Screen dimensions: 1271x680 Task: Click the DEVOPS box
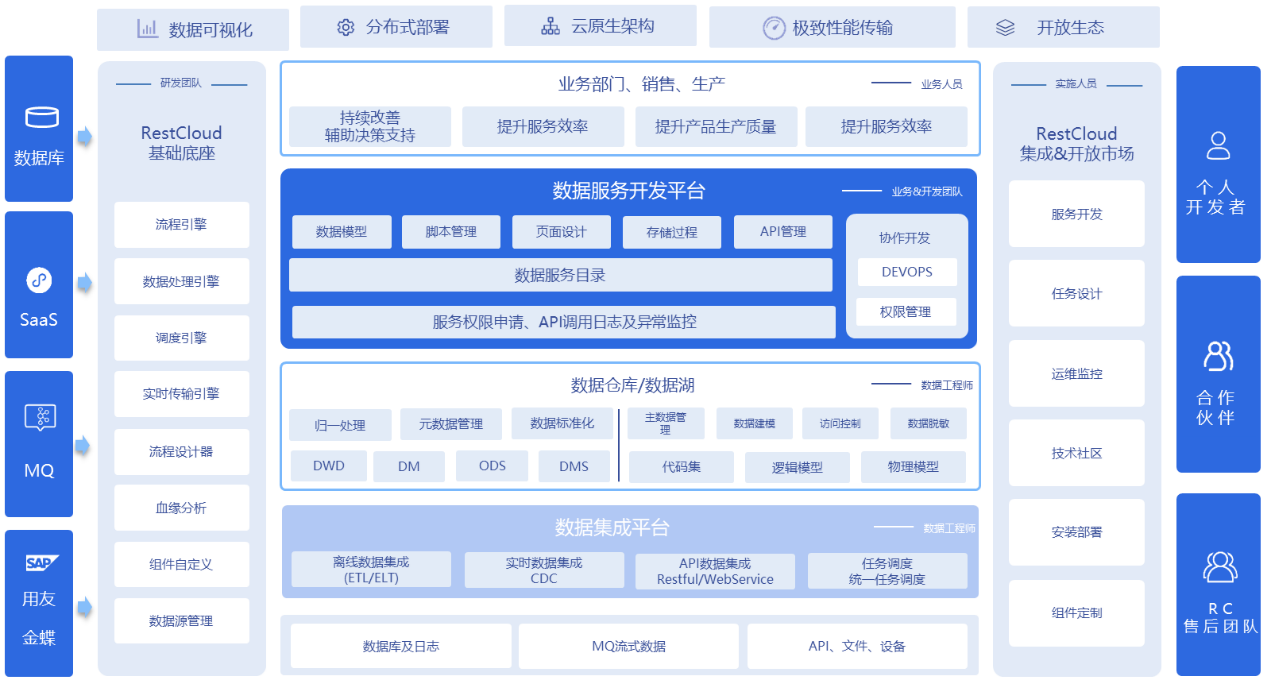pyautogui.click(x=907, y=272)
